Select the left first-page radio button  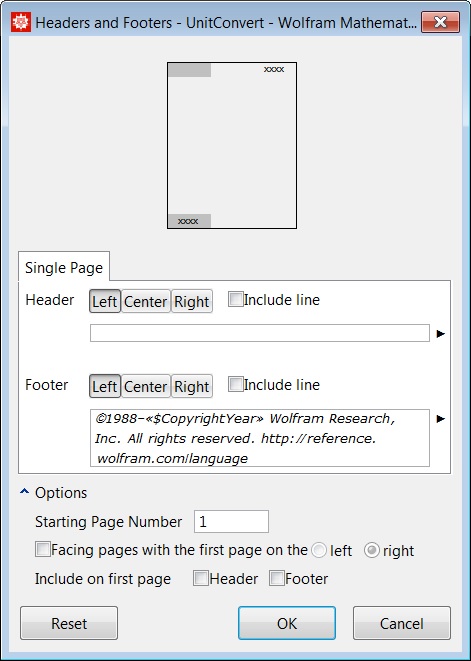coord(319,550)
